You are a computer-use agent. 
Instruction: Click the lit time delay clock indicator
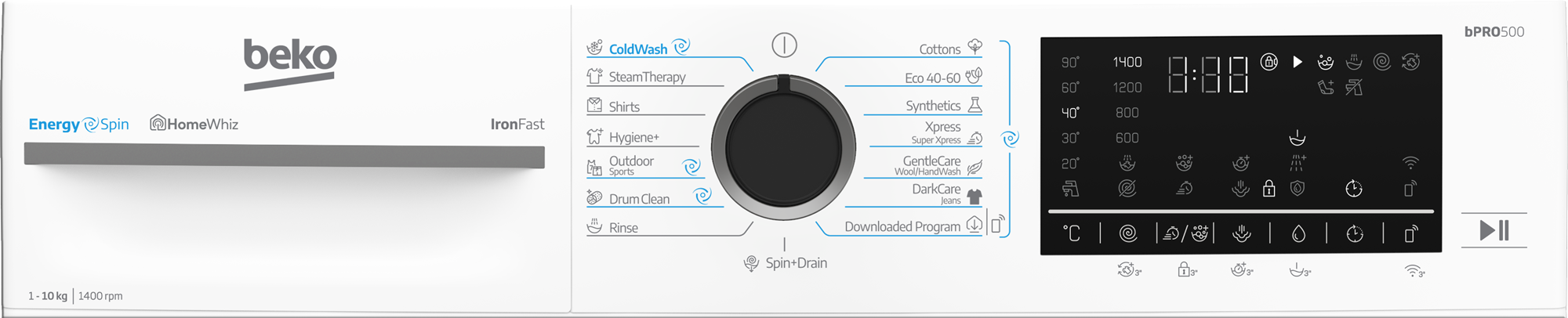(x=1354, y=189)
